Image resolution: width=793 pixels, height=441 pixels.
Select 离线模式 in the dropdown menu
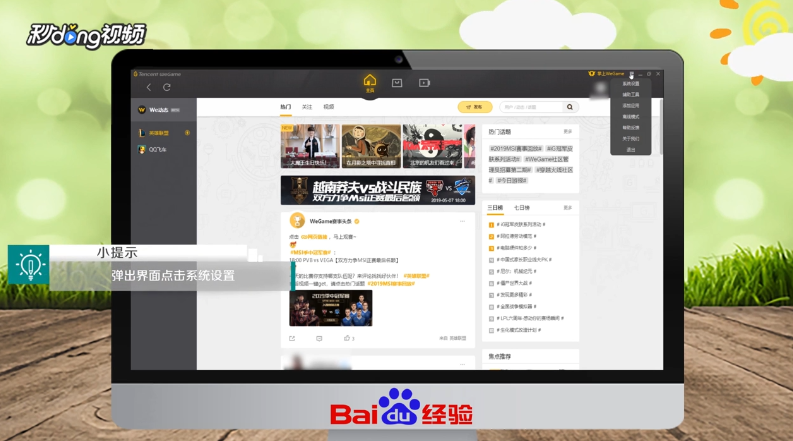pos(631,117)
